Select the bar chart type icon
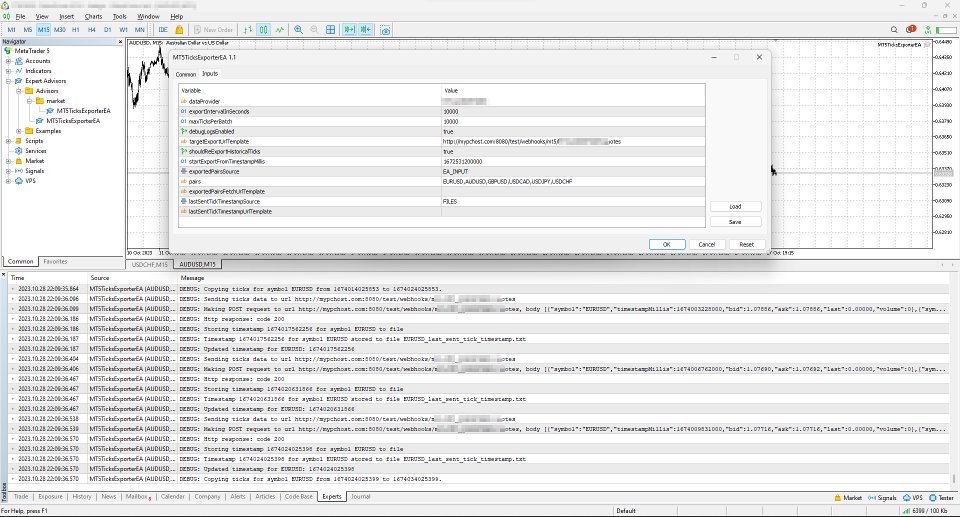The width and height of the screenshot is (960, 517). pos(247,29)
